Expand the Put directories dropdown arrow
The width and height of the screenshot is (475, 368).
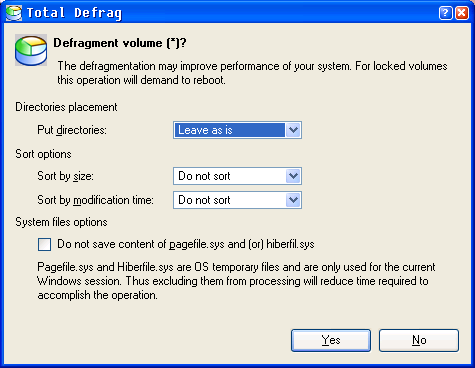[x=293, y=130]
